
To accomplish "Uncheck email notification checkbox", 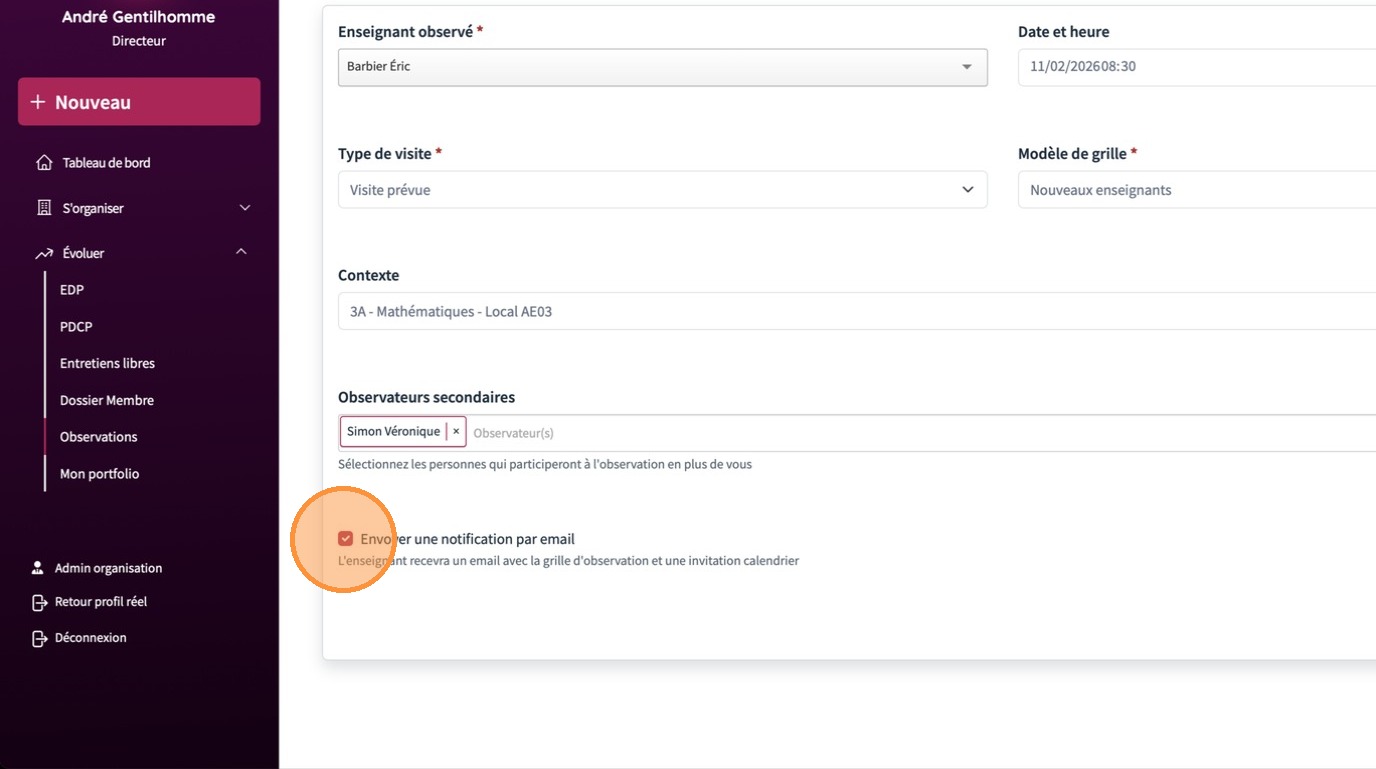I will pos(346,539).
